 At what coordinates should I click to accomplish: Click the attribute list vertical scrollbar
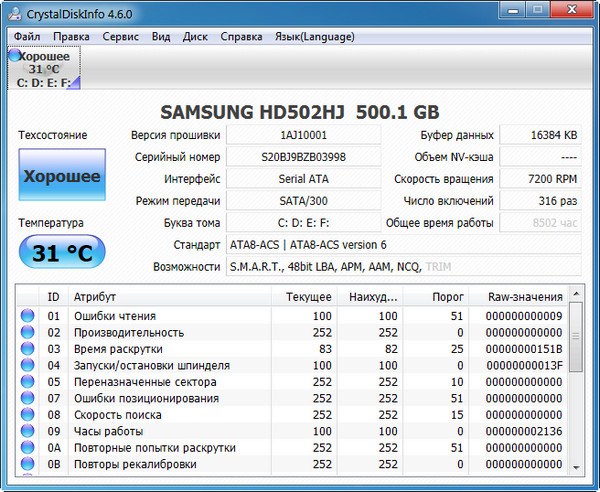(x=576, y=390)
